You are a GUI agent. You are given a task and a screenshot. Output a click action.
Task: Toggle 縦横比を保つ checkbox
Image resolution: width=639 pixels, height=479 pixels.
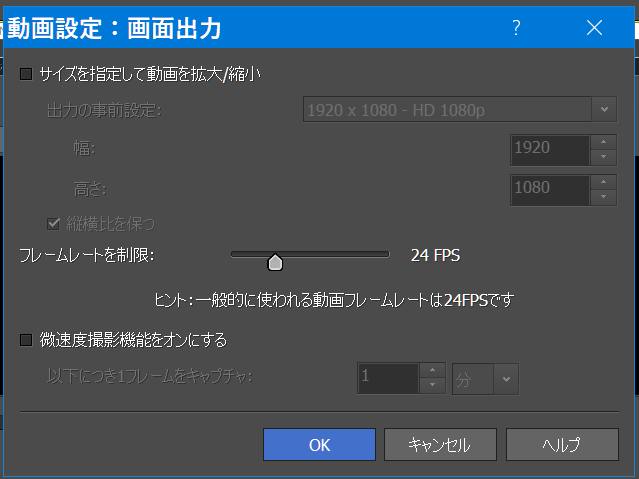tap(53, 224)
